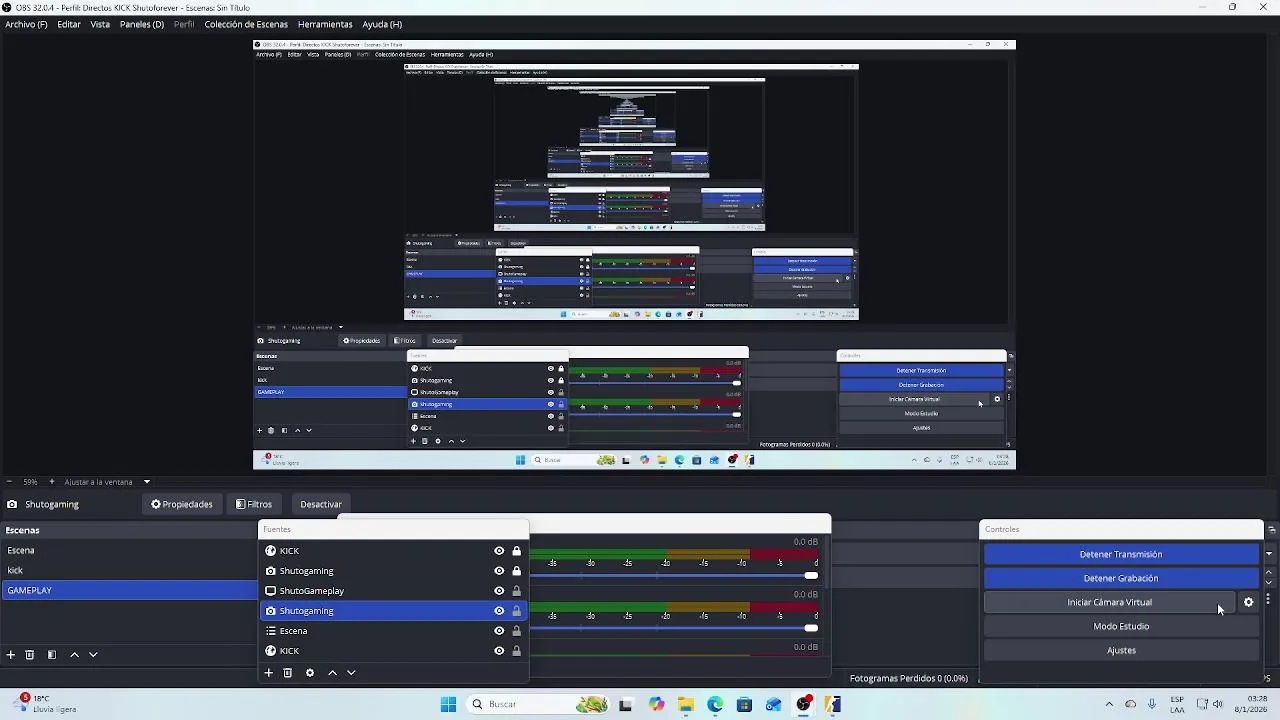The image size is (1280, 720).
Task: Move the source down with the Fuentes down arrow
Action: point(351,673)
